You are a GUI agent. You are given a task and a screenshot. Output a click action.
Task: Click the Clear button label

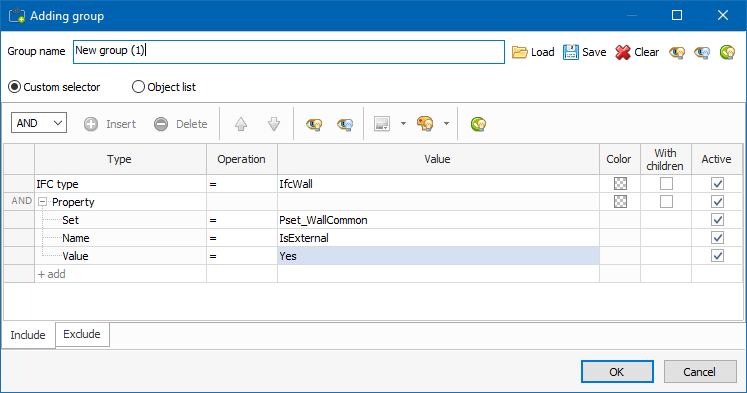point(646,52)
